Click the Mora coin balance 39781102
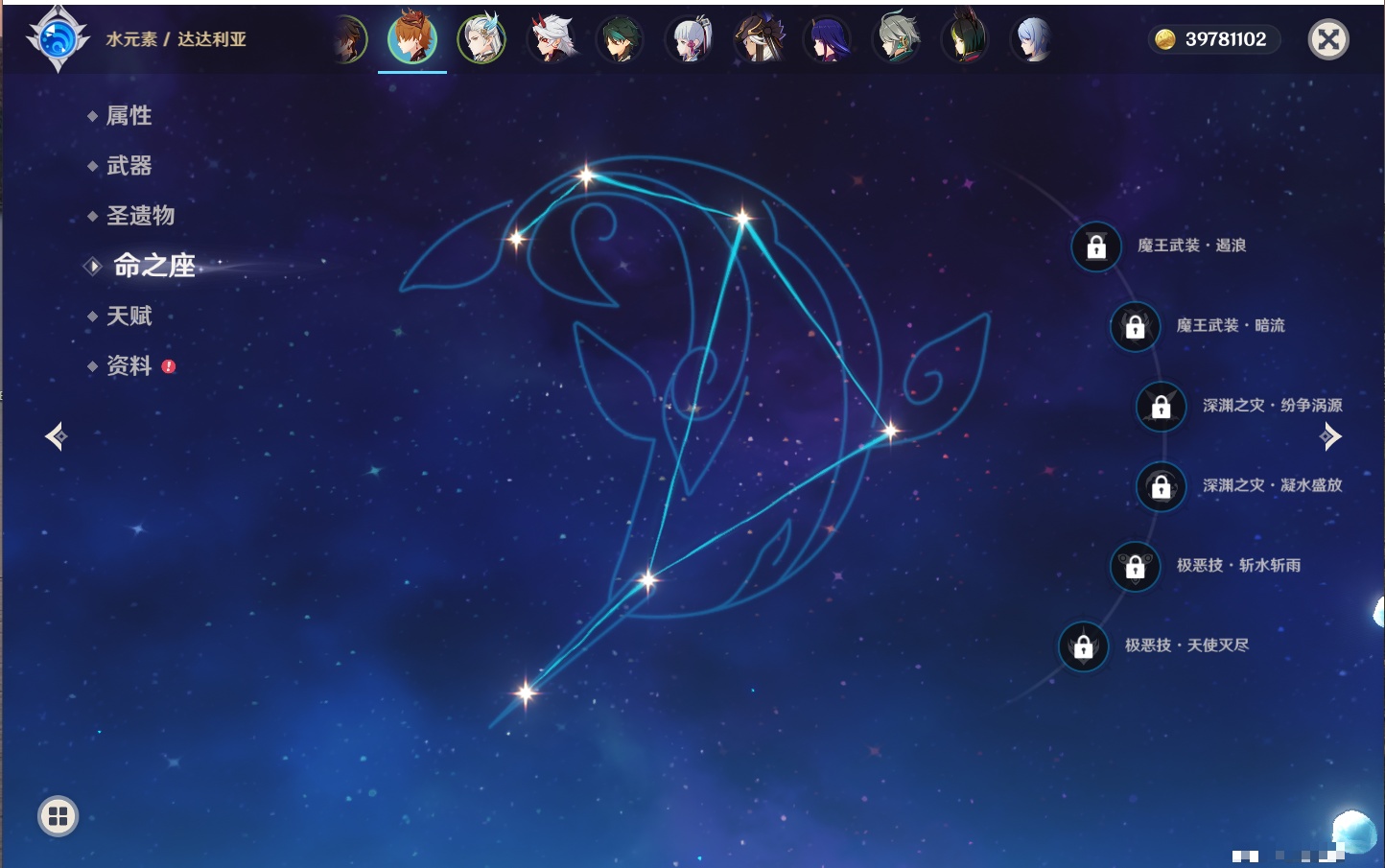Viewport: 1385px width, 868px height. 1214,39
